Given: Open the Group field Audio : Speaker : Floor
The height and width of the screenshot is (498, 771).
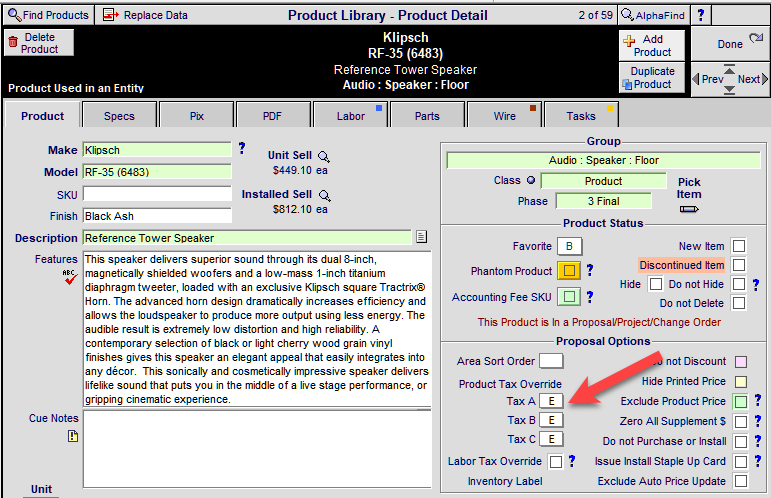Looking at the screenshot, I should coord(603,160).
